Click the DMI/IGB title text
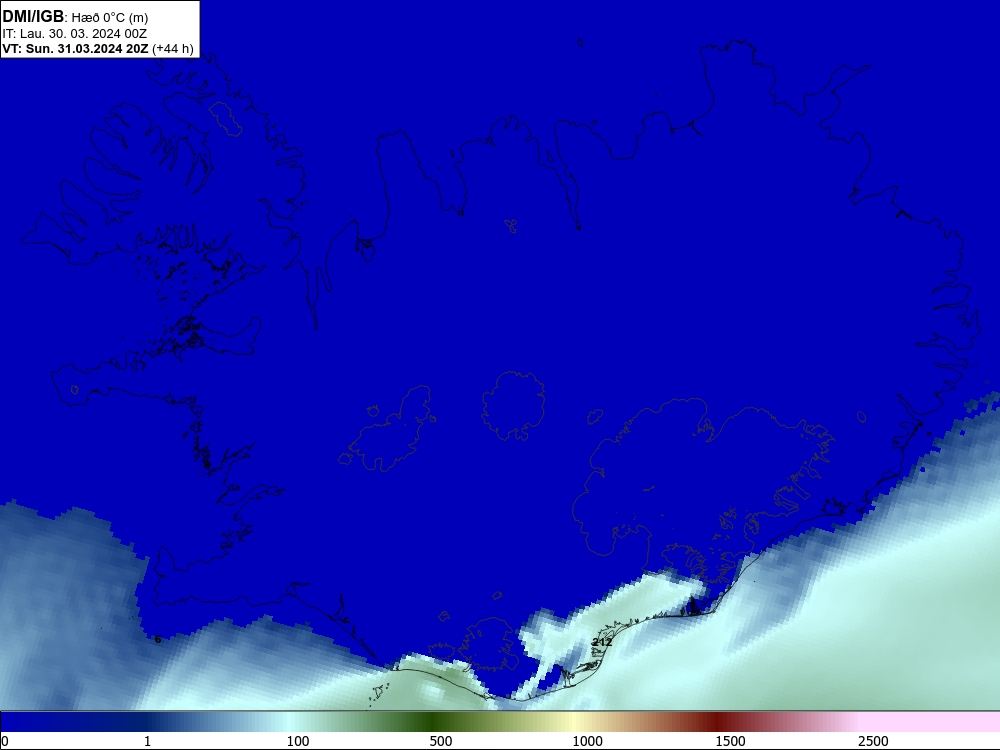The image size is (1000, 750). (33, 17)
